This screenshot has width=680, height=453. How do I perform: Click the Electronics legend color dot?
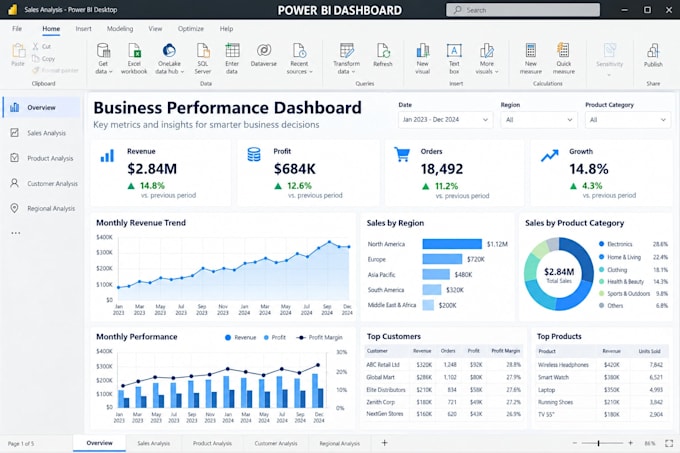coord(601,244)
